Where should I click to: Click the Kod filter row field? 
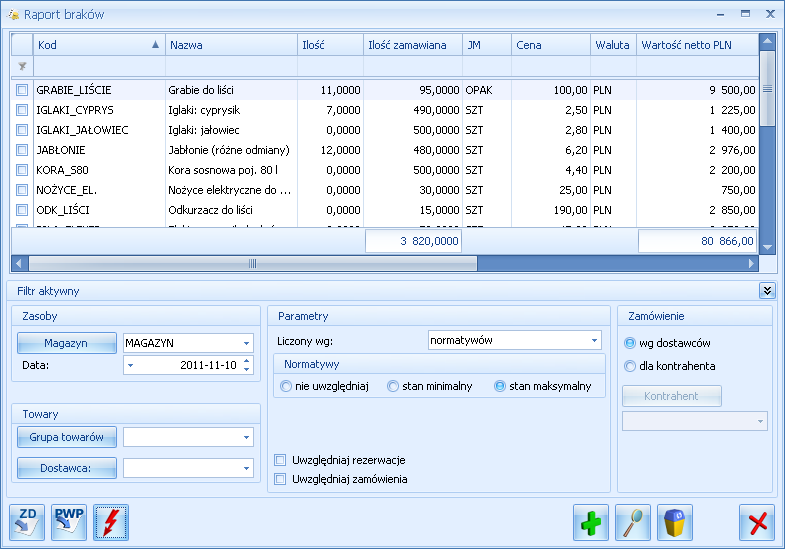(99, 66)
